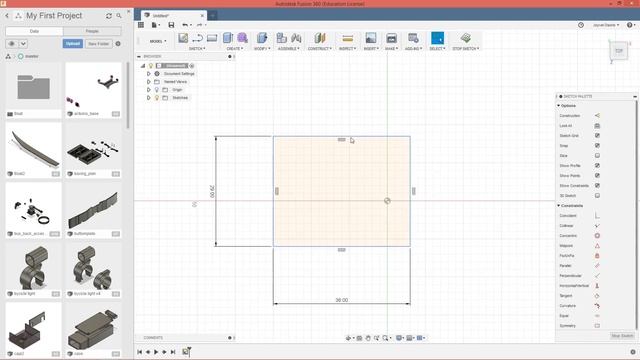This screenshot has height=360, width=640.
Task: Click the Create Sketch icon in toolbar
Action: [x=183, y=38]
